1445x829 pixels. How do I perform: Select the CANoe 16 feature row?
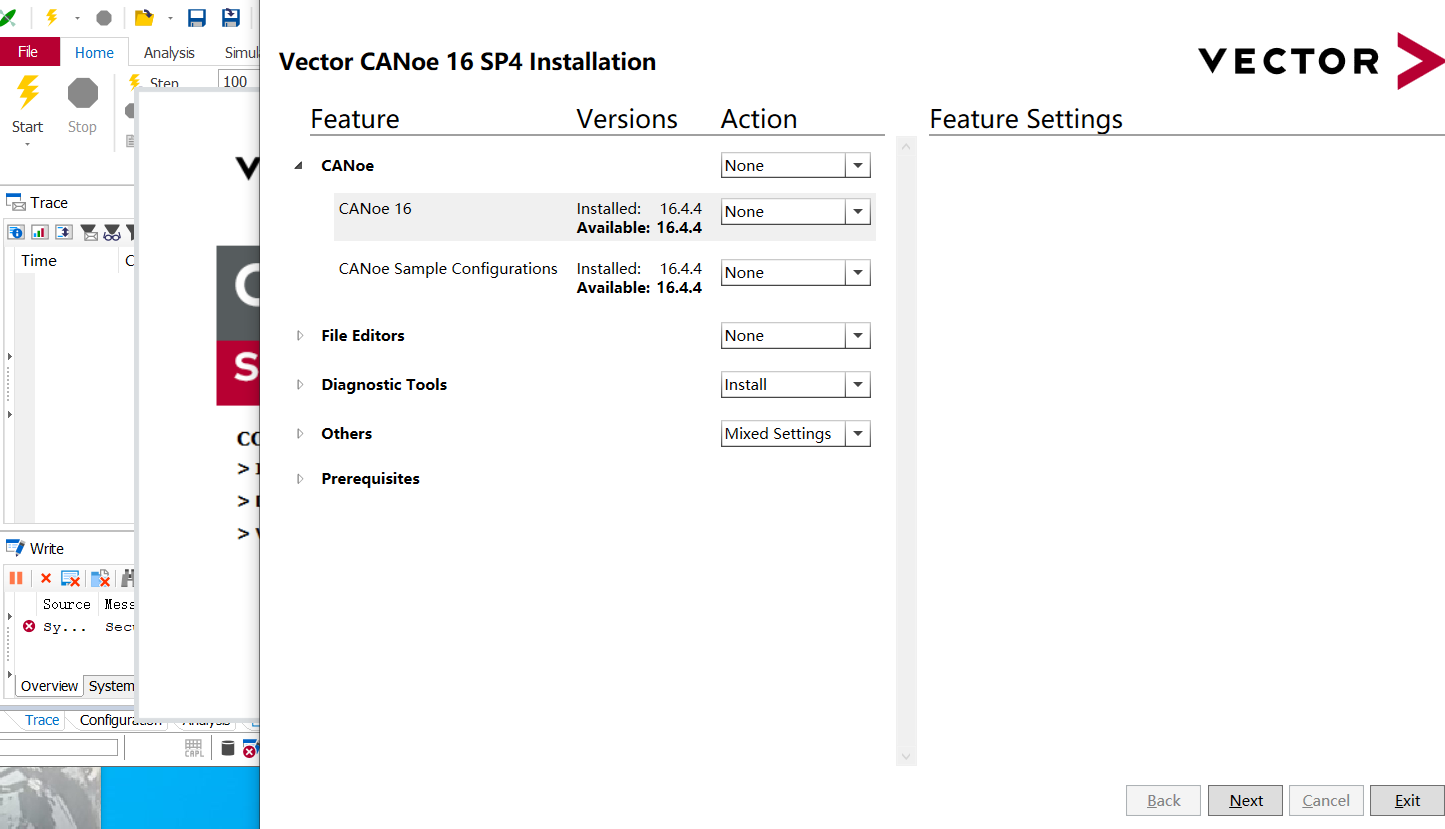tap(605, 217)
